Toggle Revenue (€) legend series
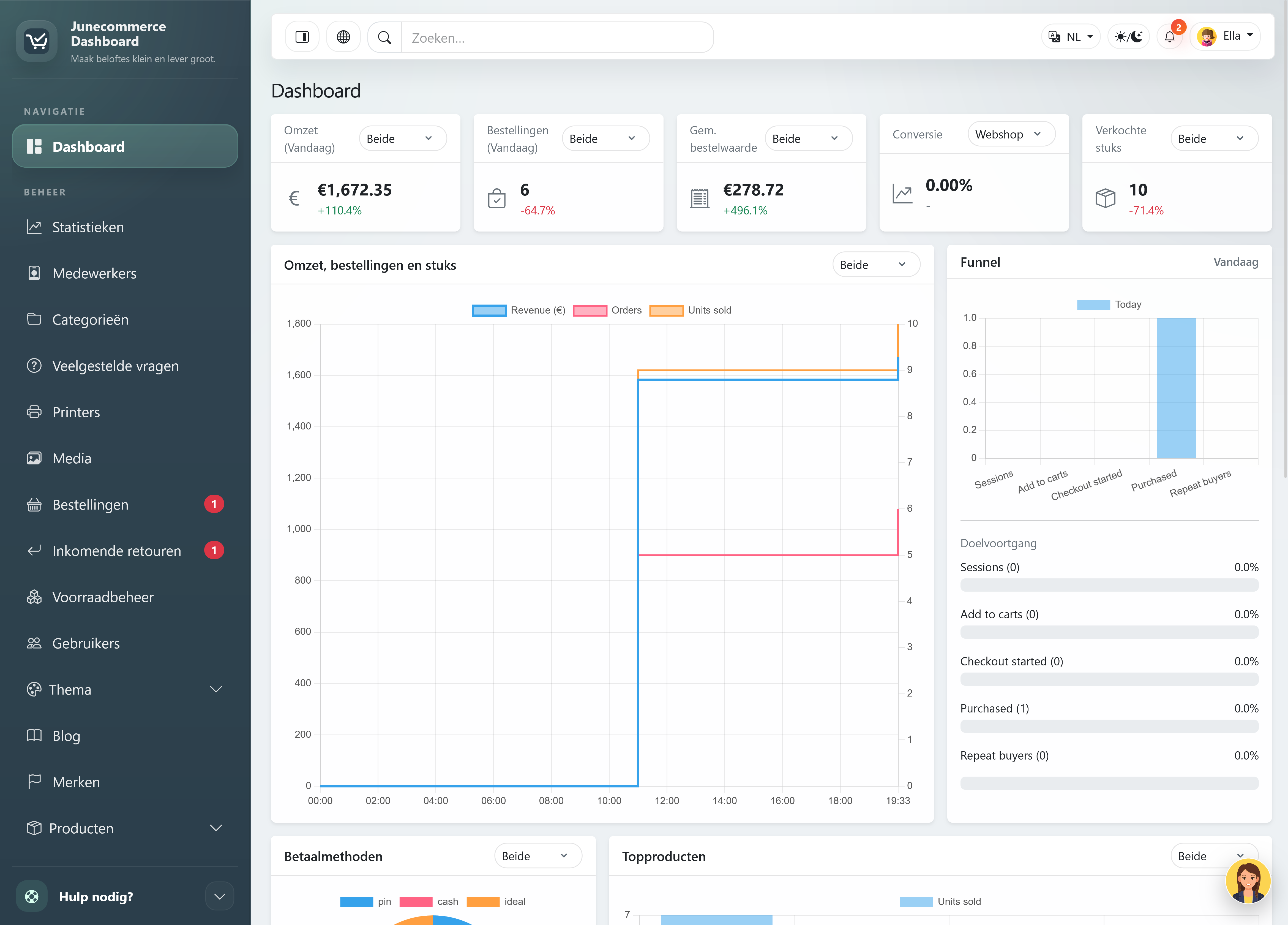This screenshot has width=1288, height=925. pos(519,310)
